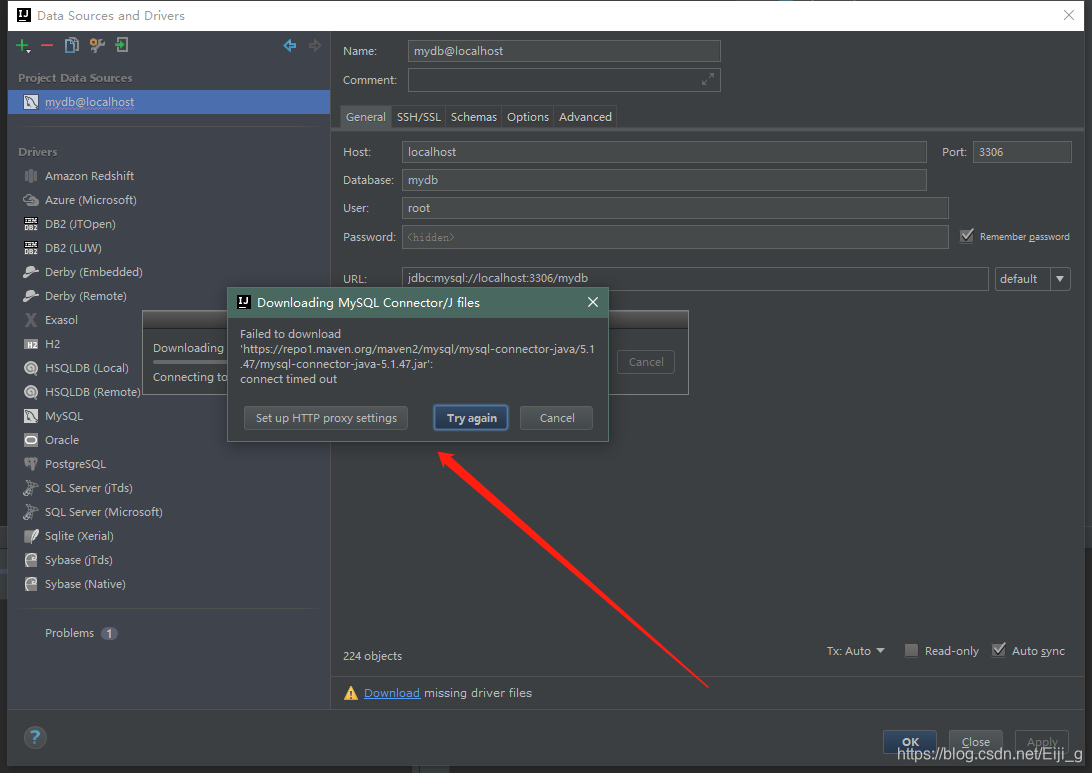Click the Port input field
This screenshot has height=773, width=1092.
coord(1022,152)
